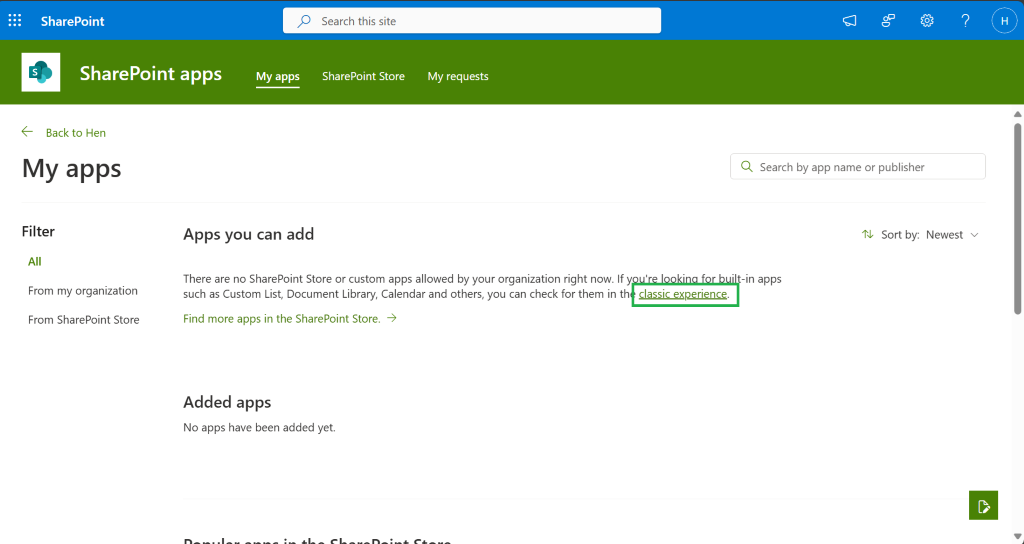Image resolution: width=1024 pixels, height=544 pixels.
Task: Click the sort arrows icon beside Sort by
Action: (867, 234)
